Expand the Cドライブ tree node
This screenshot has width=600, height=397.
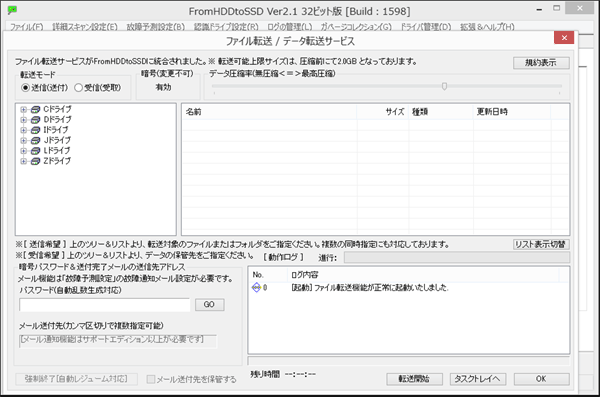click(x=24, y=109)
